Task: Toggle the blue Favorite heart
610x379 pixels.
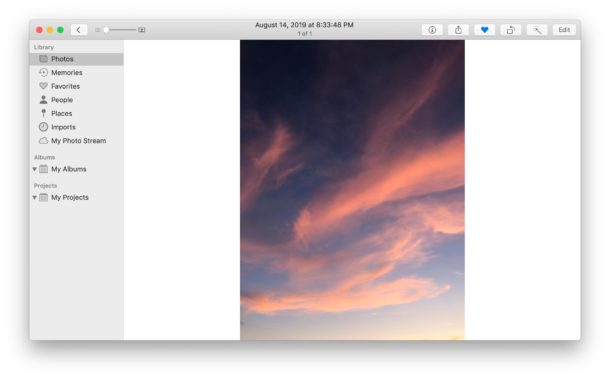Action: pyautogui.click(x=484, y=30)
